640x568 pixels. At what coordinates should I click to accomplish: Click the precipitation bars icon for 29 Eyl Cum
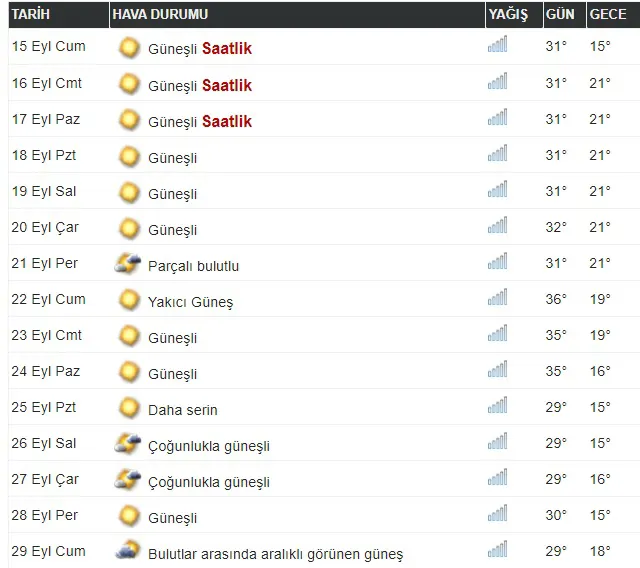tap(497, 549)
